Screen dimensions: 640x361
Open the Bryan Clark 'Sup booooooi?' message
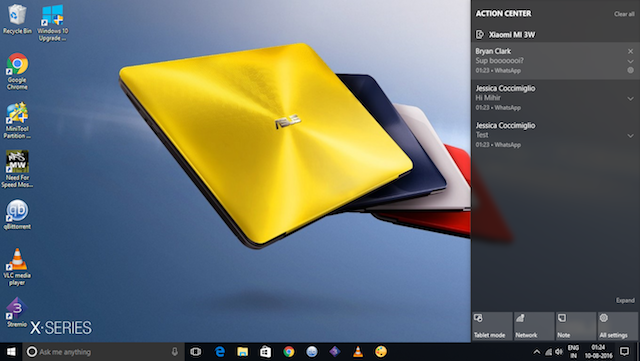click(x=556, y=61)
